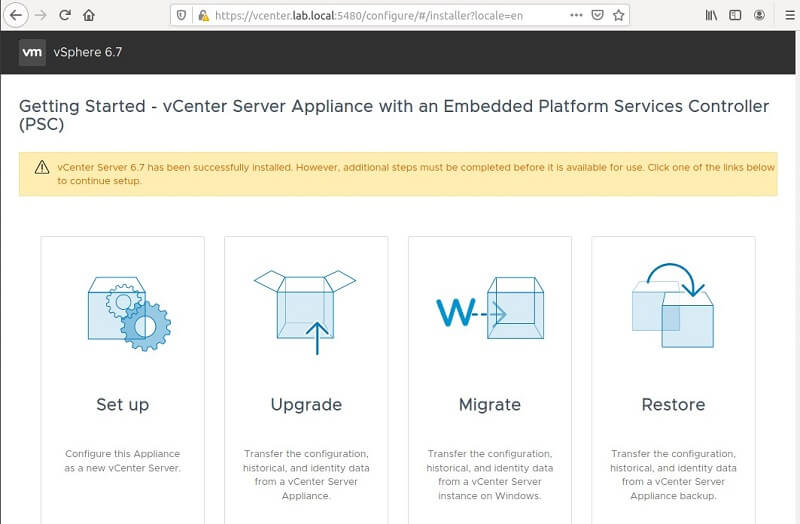Open the Firefox Library icon

[x=712, y=15]
